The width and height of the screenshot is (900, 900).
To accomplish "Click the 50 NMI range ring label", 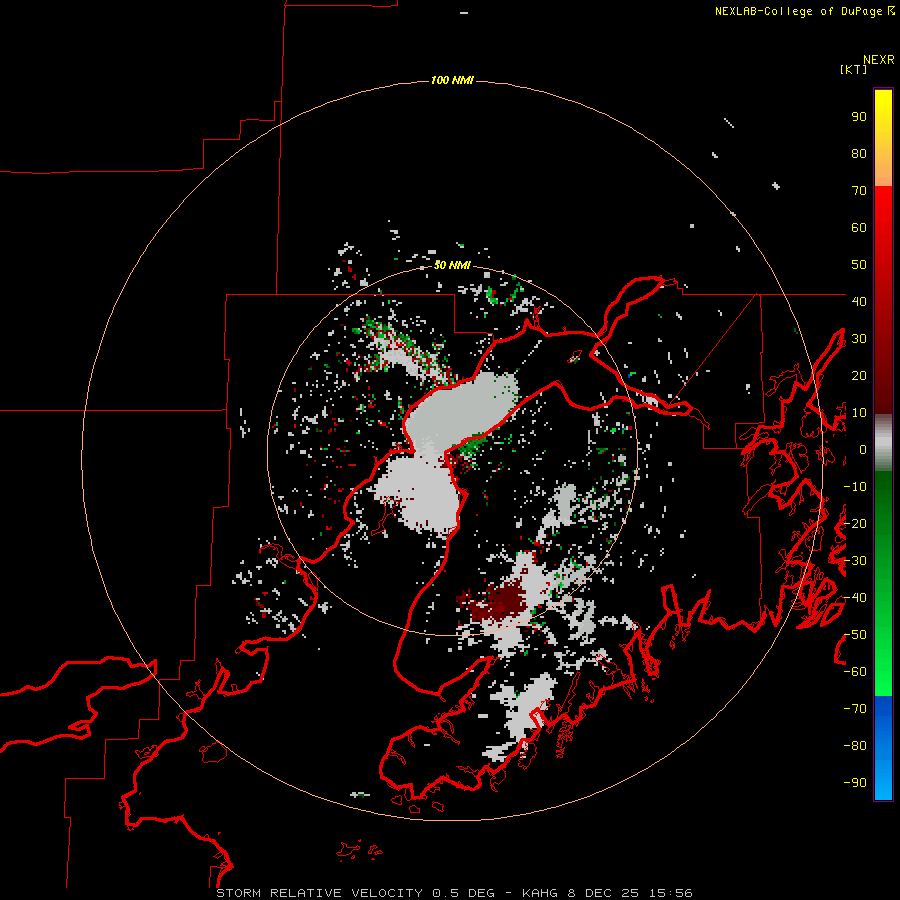I will [452, 265].
